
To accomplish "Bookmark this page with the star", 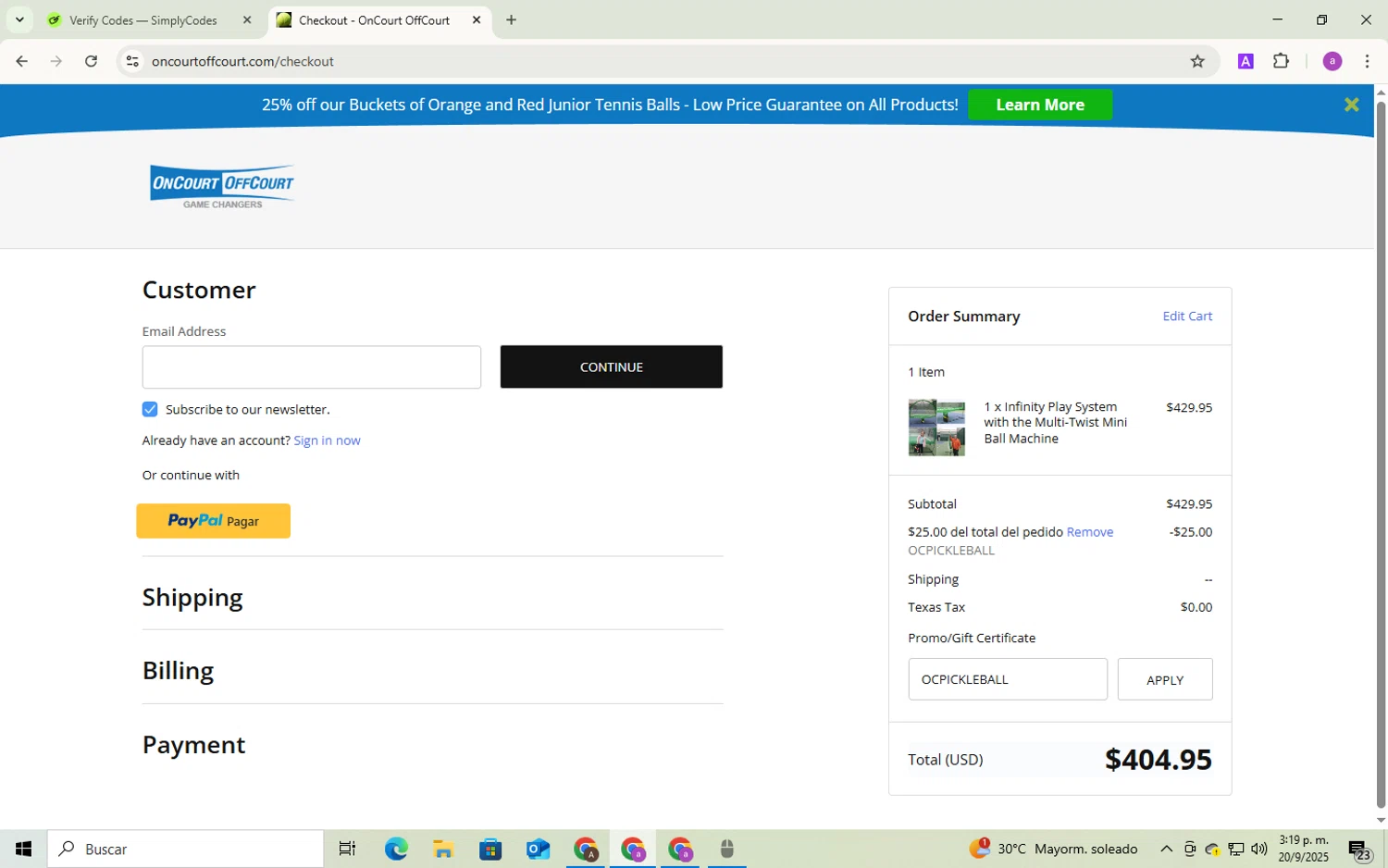I will (x=1197, y=61).
